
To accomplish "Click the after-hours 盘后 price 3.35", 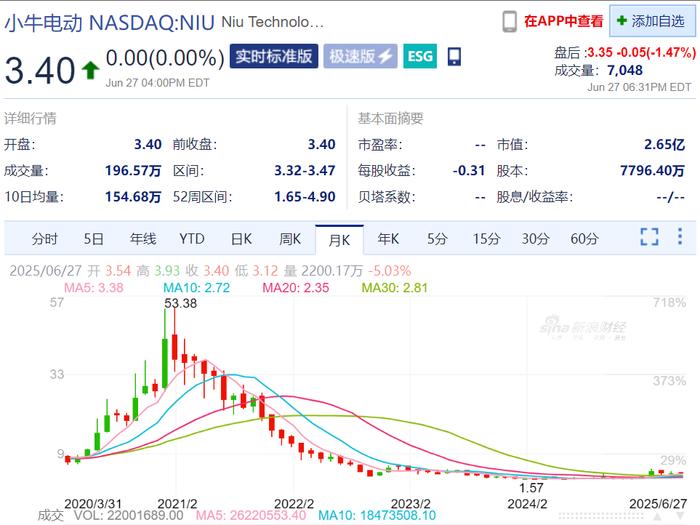I will coord(600,52).
